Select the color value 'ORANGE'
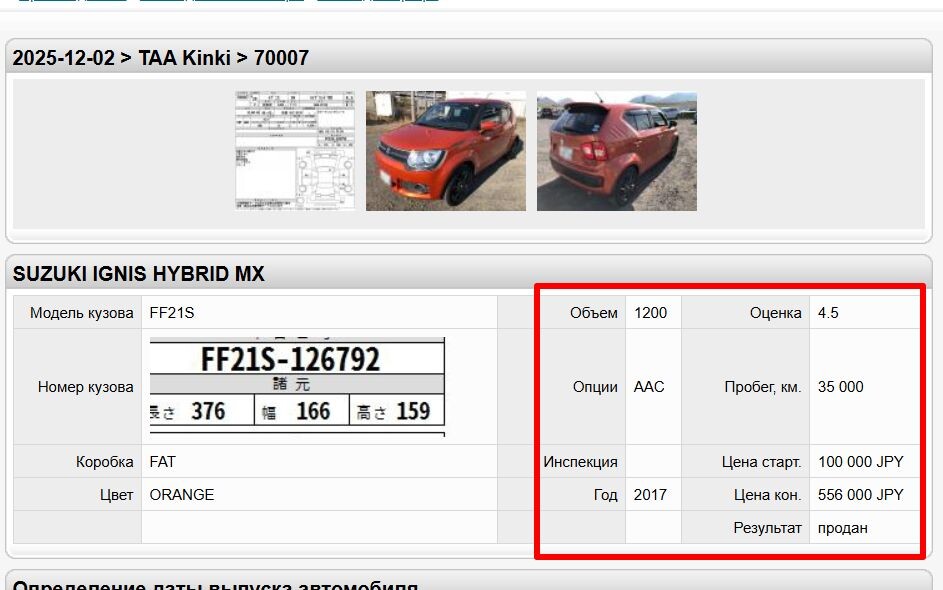The image size is (943, 590). click(182, 495)
